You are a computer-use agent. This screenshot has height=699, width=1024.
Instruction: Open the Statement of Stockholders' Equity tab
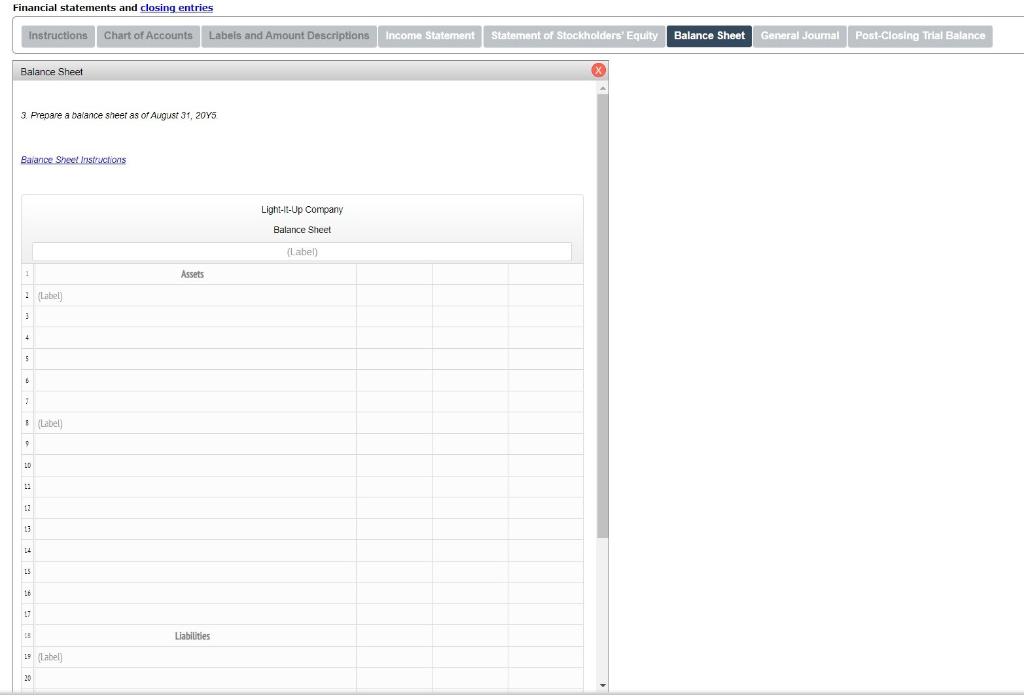[x=576, y=35]
